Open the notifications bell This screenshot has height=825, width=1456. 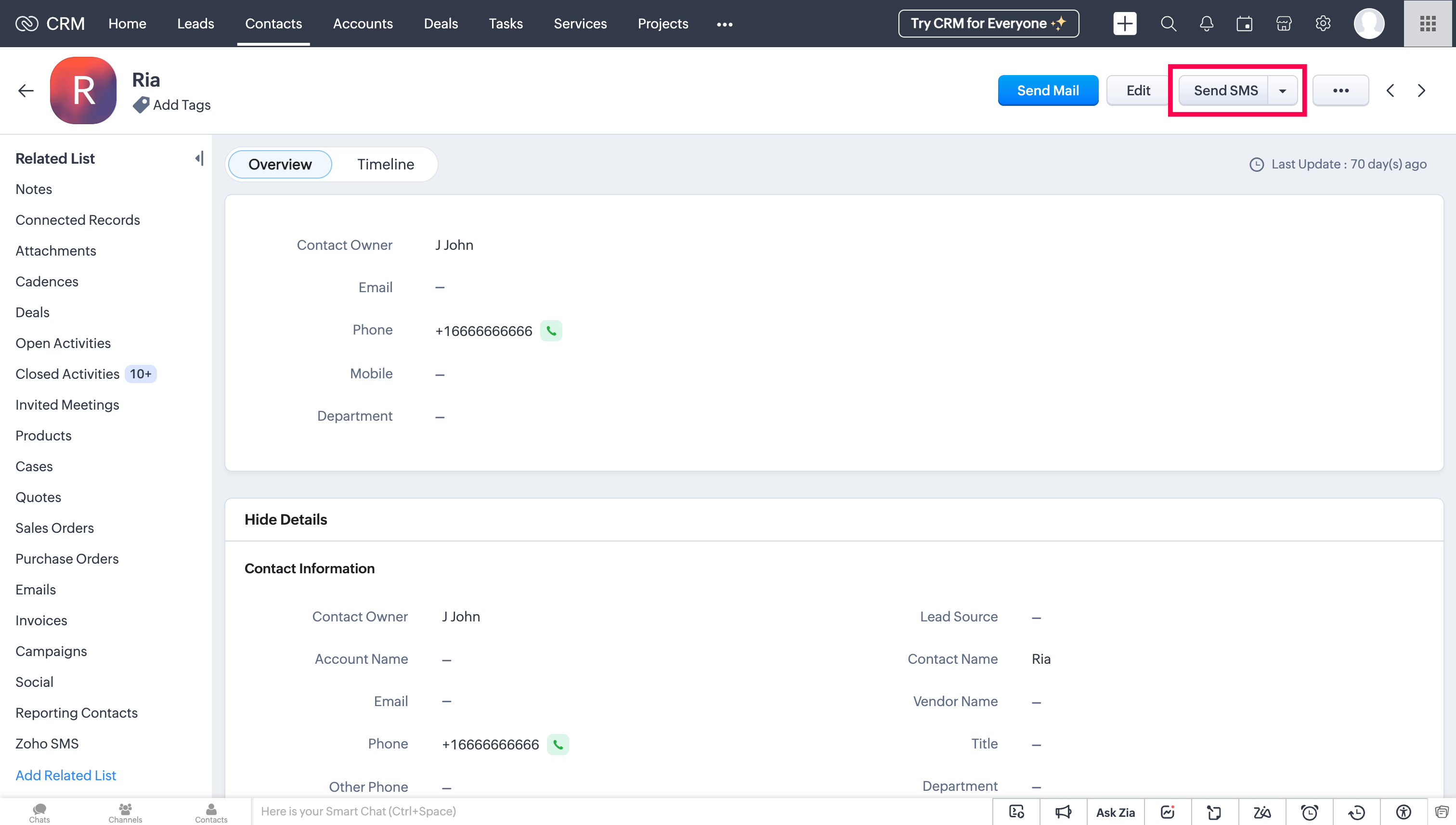point(1207,24)
